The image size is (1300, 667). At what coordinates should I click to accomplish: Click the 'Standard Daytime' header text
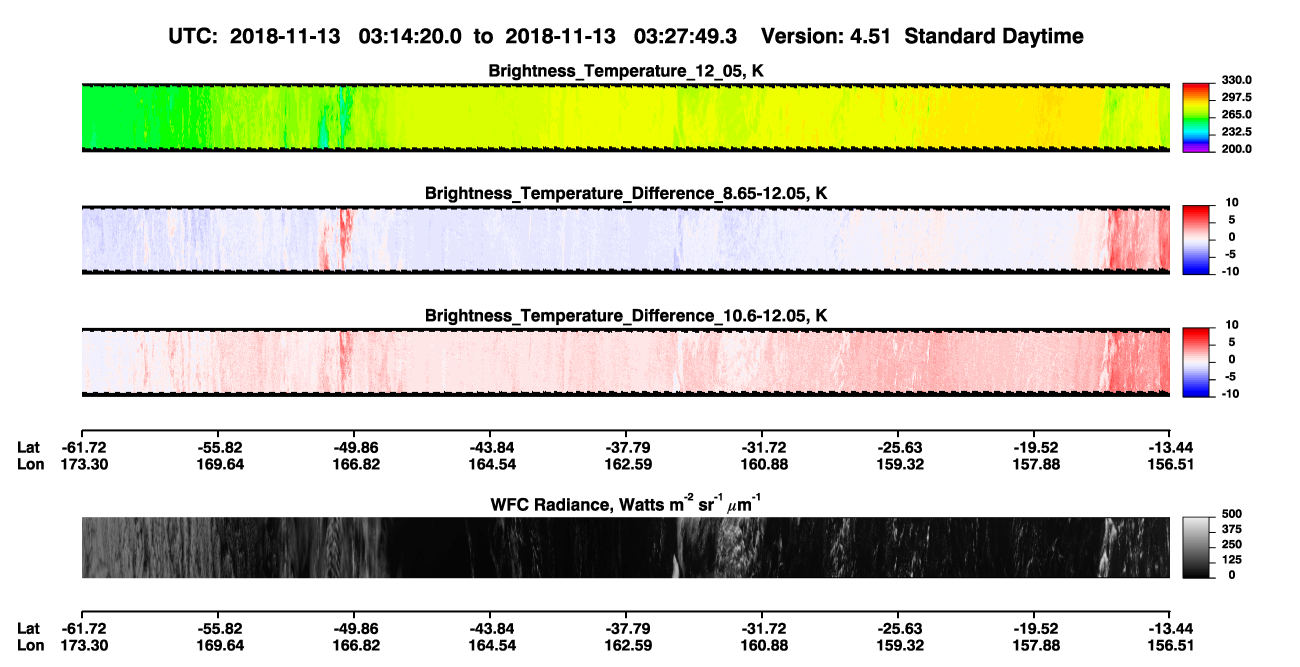(x=996, y=36)
